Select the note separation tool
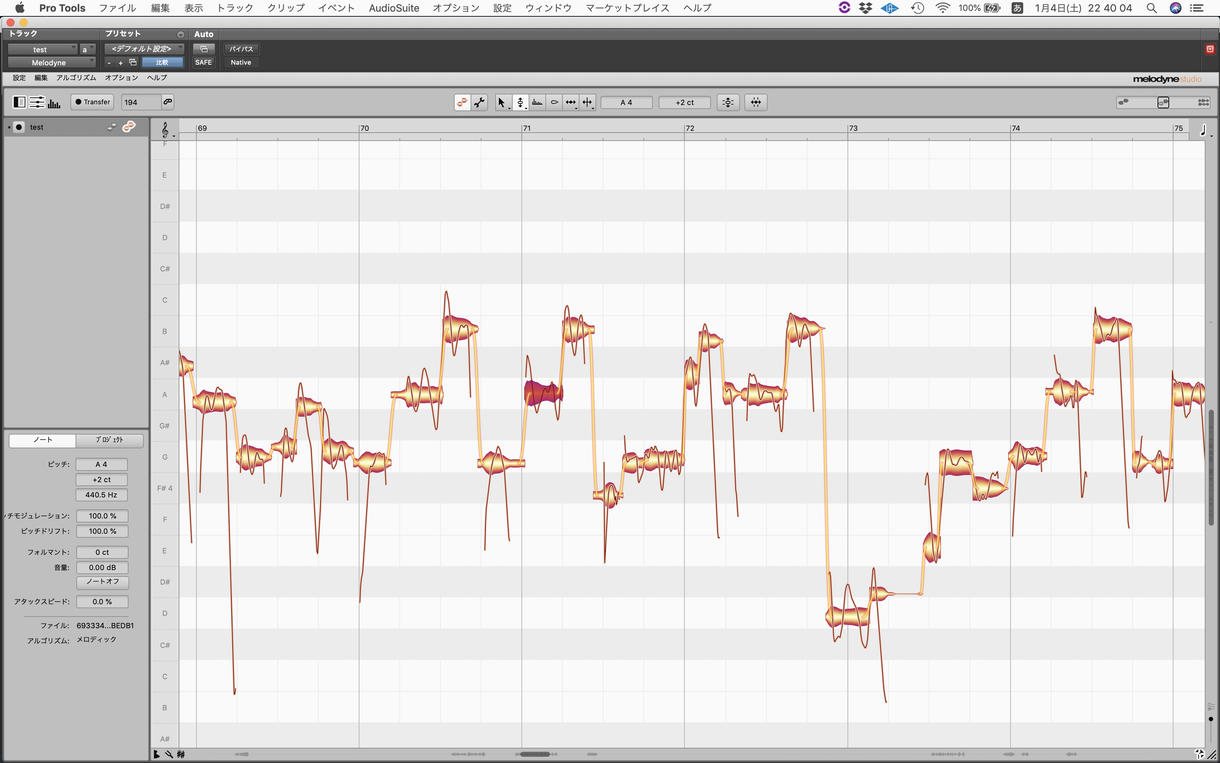Viewport: 1220px width, 763px height. pos(587,102)
